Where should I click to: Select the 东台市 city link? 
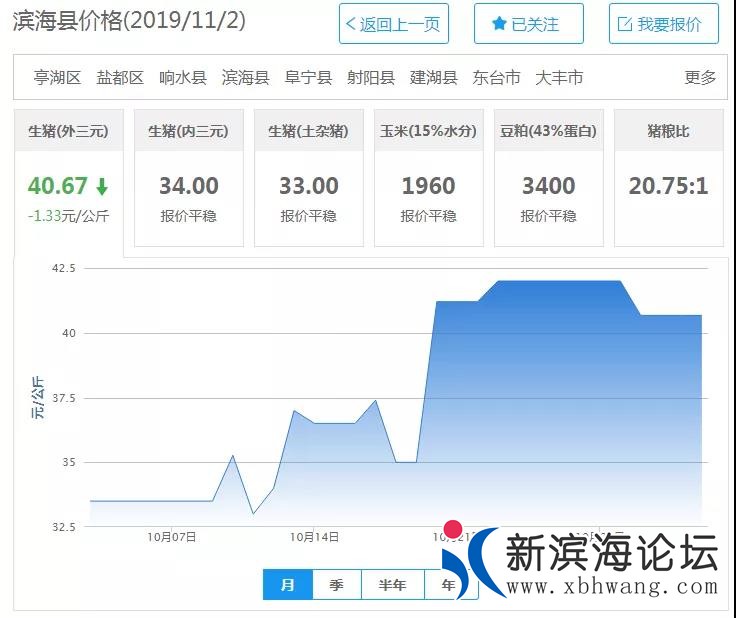tap(497, 77)
